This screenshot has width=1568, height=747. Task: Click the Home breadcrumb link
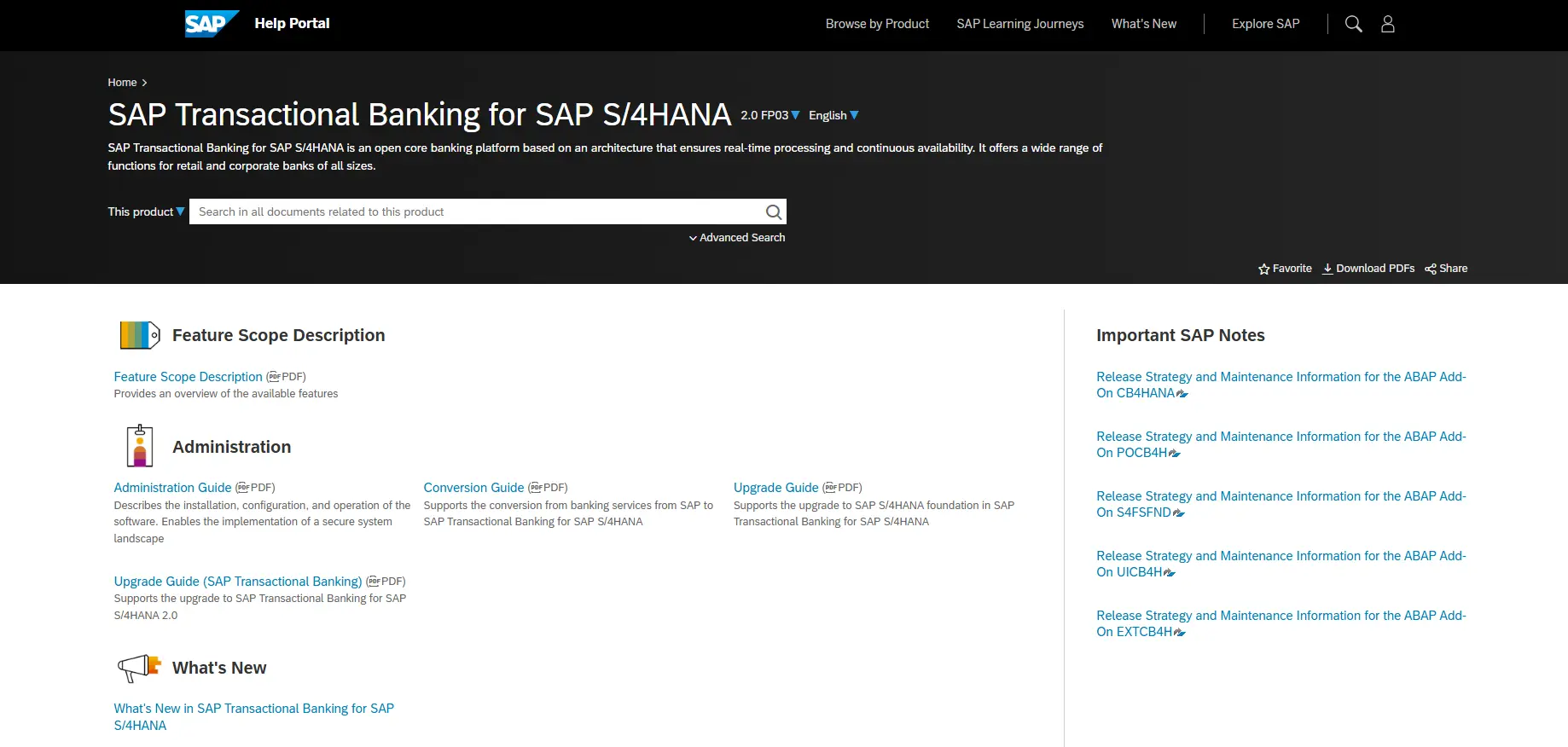(122, 83)
